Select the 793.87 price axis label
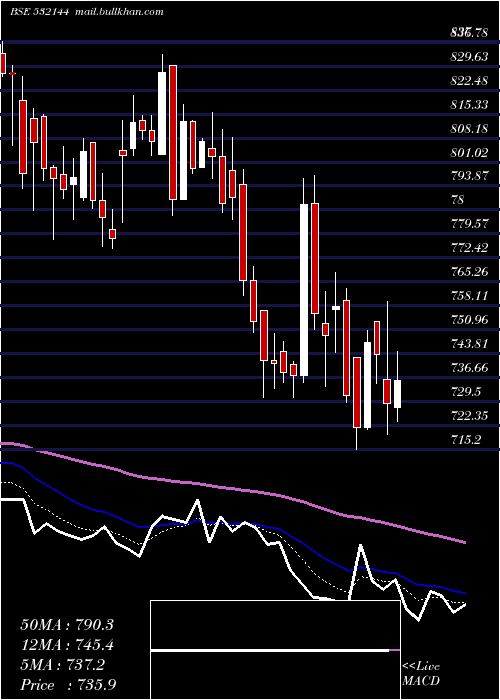The image size is (500, 700). pos(468,176)
